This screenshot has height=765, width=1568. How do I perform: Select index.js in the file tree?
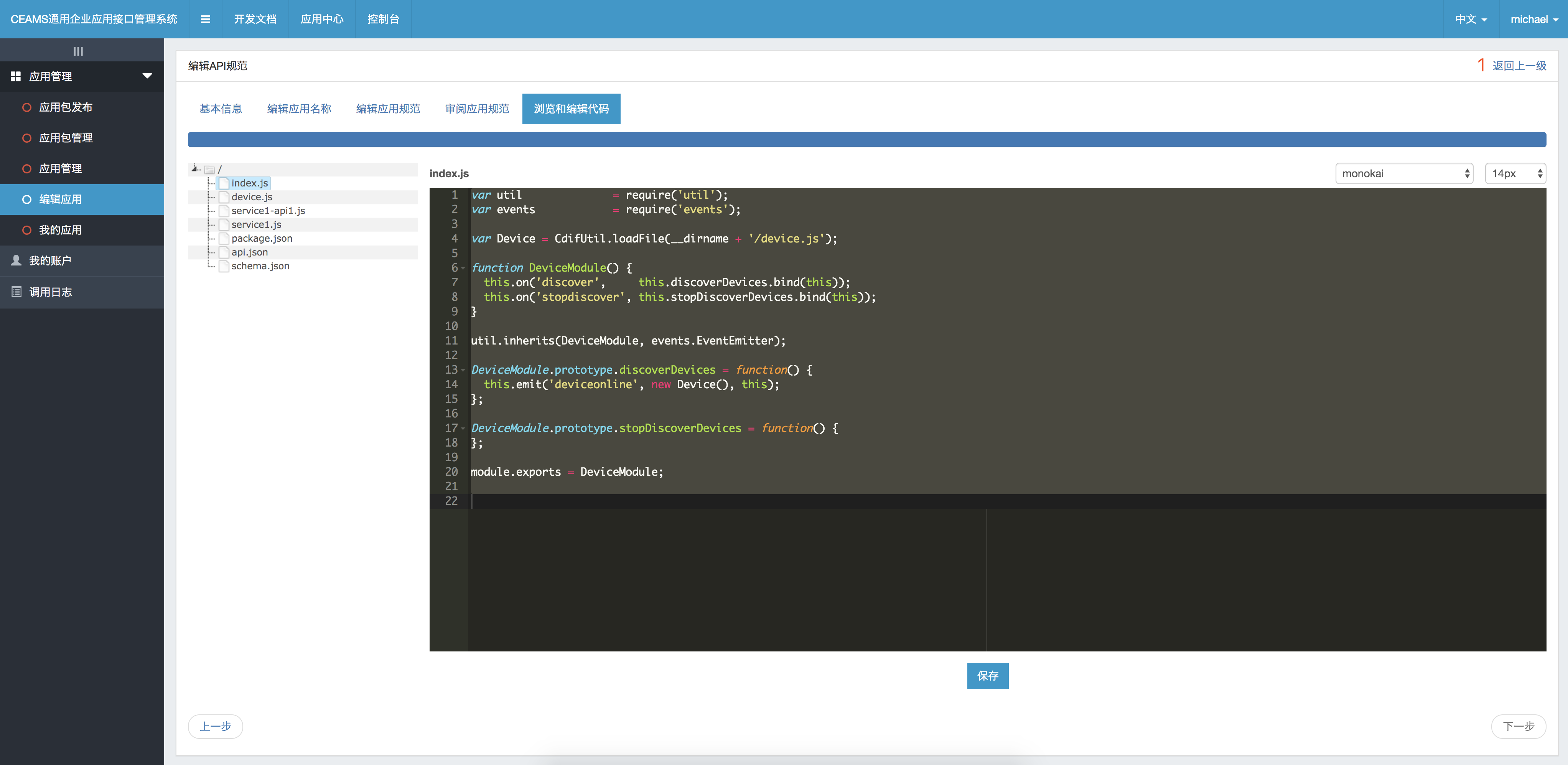coord(250,183)
